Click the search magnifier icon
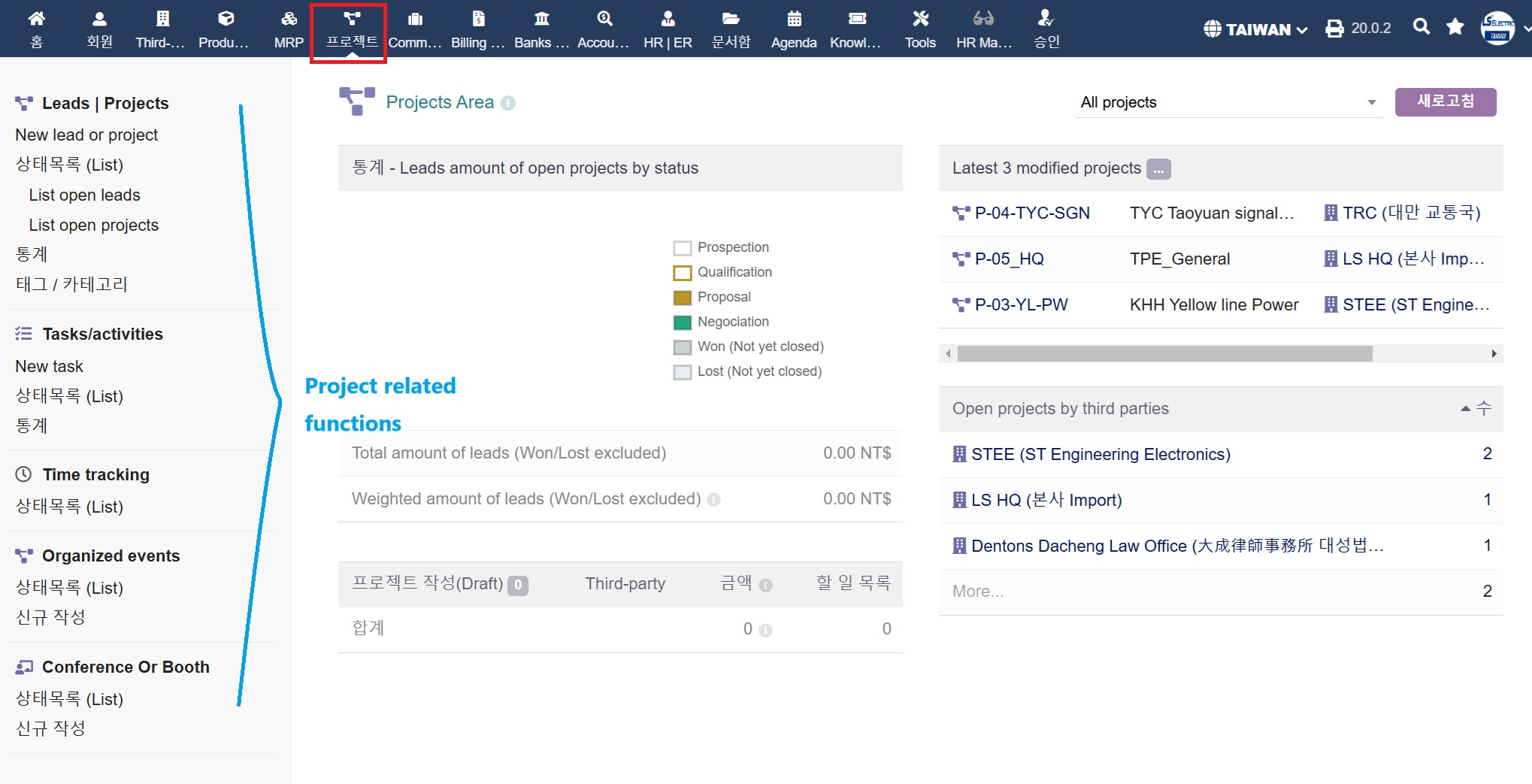Viewport: 1532px width, 784px height. click(1421, 27)
